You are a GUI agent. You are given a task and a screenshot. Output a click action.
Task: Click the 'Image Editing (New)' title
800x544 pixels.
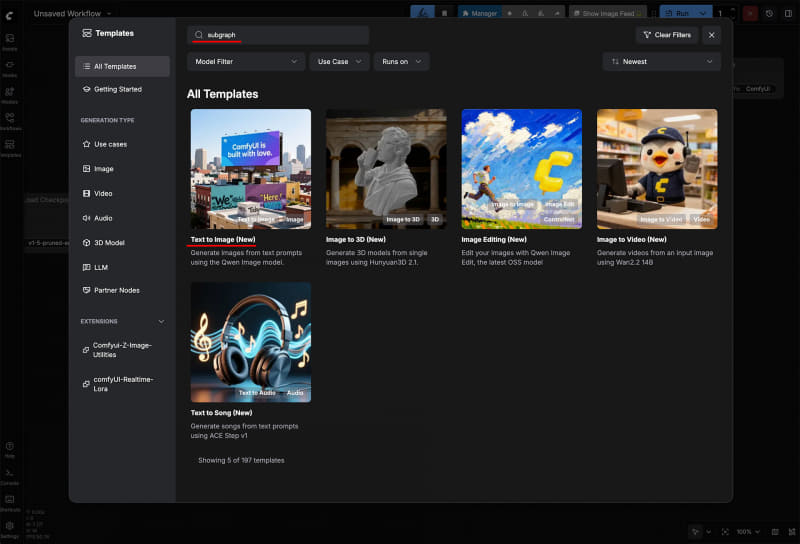pos(494,239)
